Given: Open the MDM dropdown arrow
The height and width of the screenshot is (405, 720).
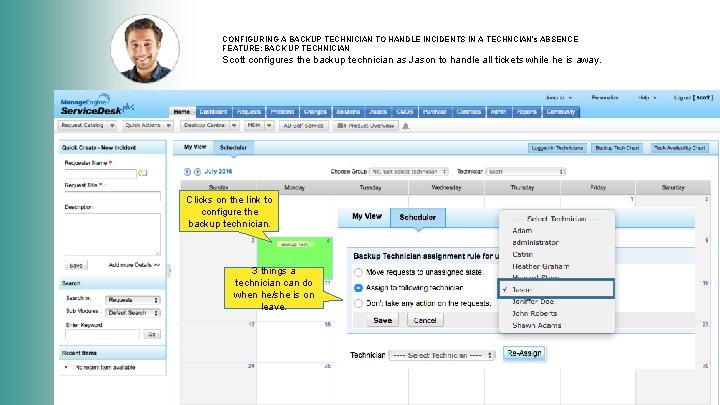Looking at the screenshot, I should tap(269, 125).
